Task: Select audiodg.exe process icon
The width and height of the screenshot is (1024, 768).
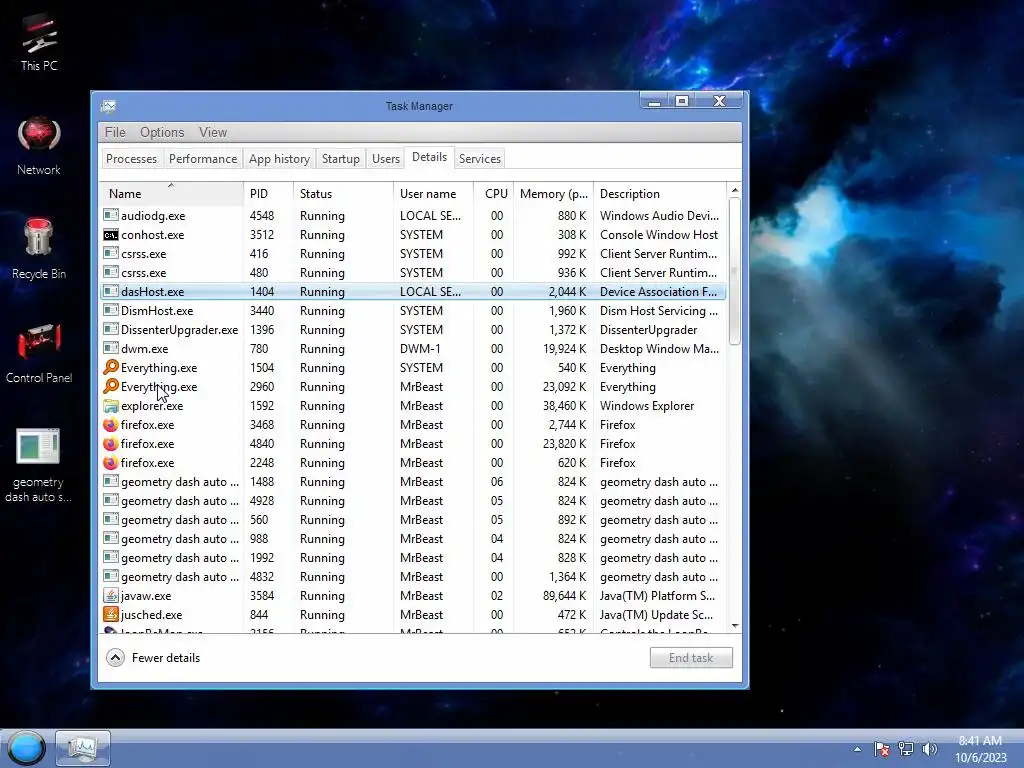Action: click(x=110, y=215)
